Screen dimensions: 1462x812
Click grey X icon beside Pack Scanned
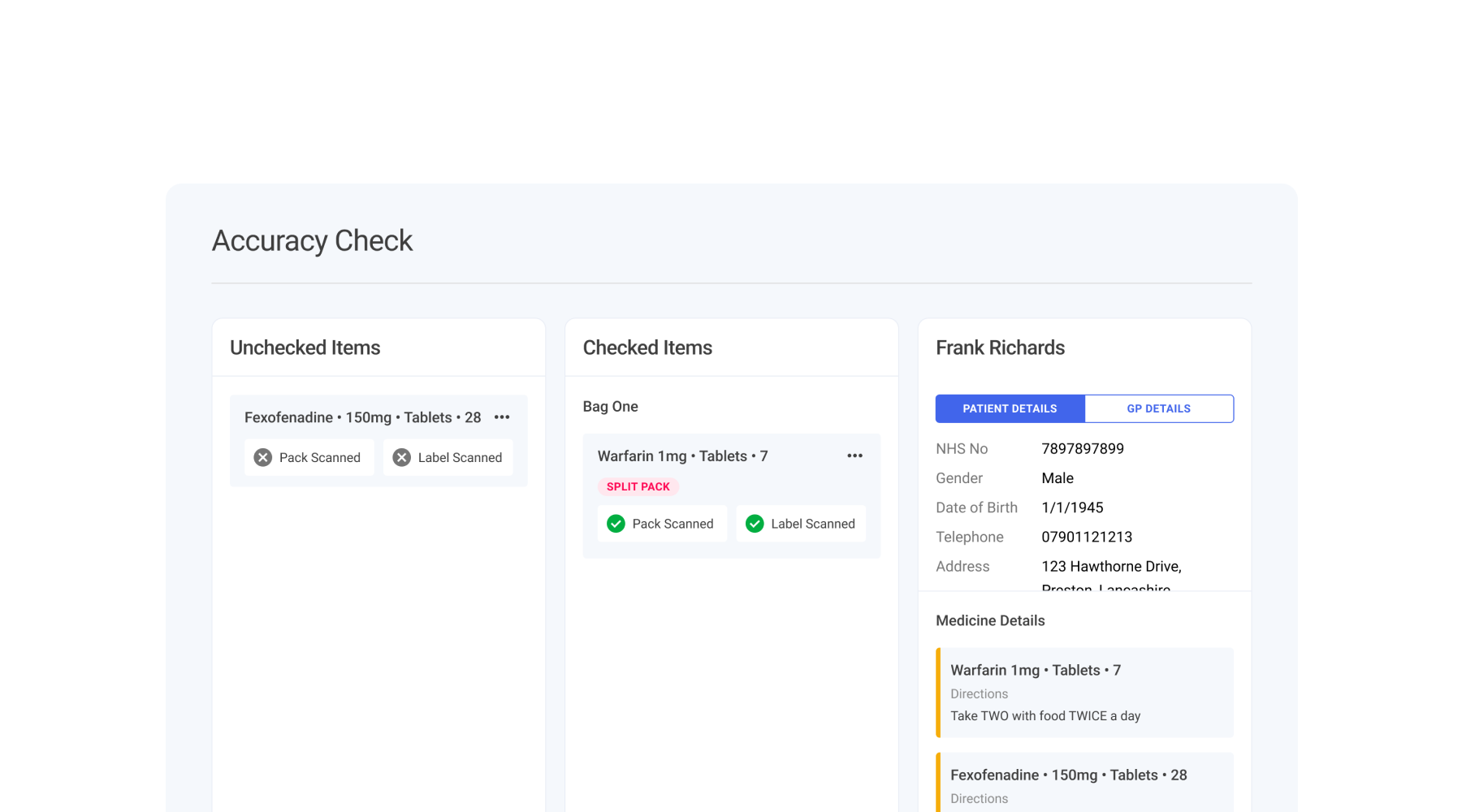[262, 457]
